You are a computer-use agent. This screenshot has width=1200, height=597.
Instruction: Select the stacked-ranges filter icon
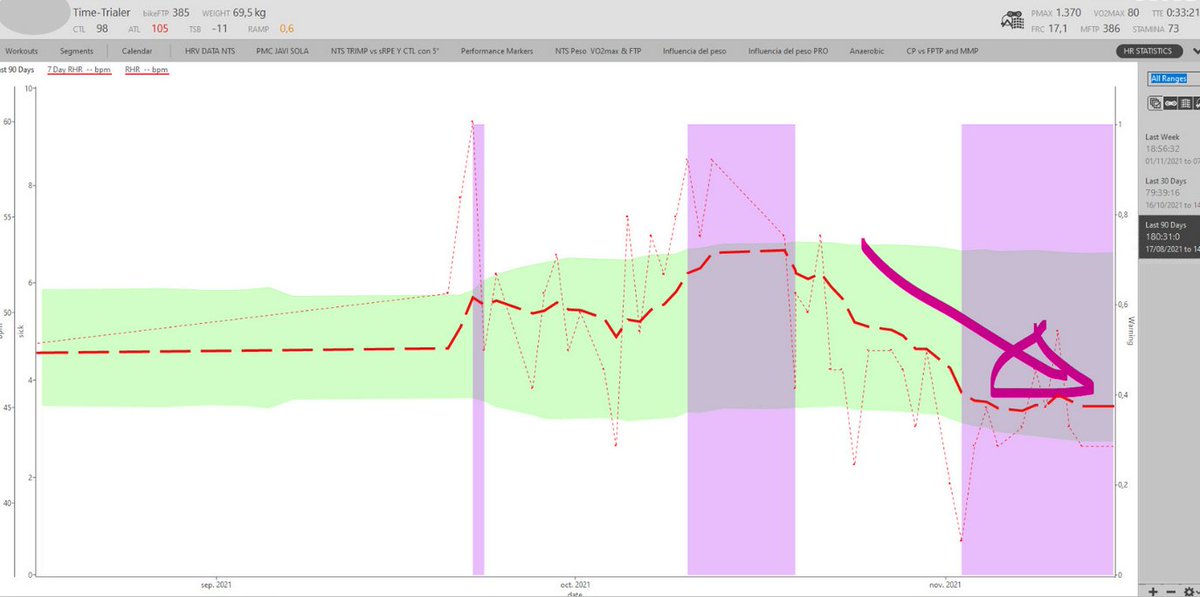tap(1155, 103)
